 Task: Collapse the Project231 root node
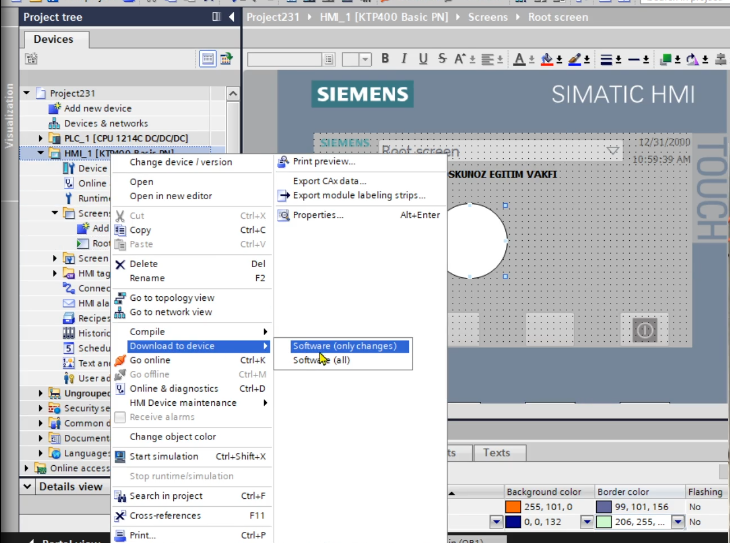coord(27,93)
